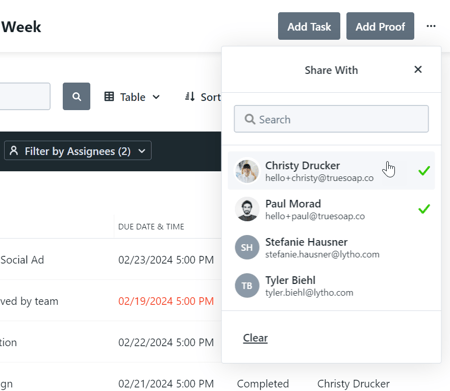The width and height of the screenshot is (450, 391).
Task: Click the 02/21/2024 5:00 PM due date
Action: click(x=166, y=384)
